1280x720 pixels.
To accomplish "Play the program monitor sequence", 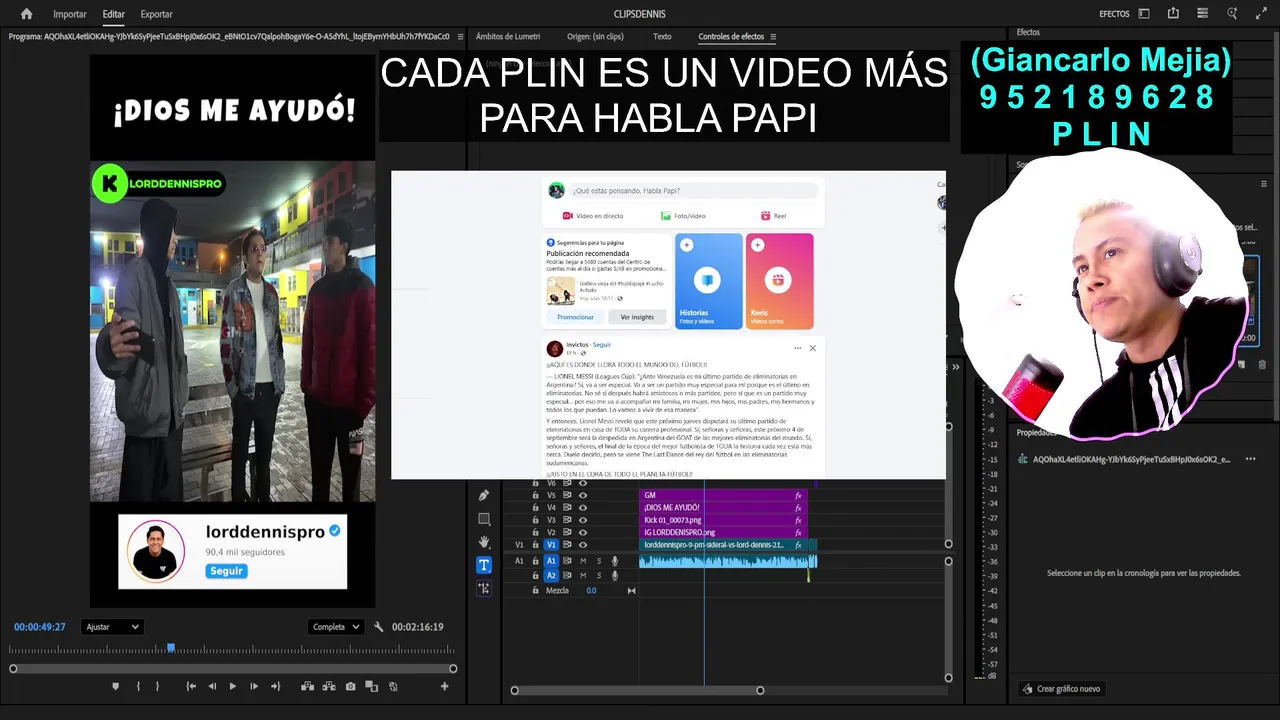I will coord(233,686).
